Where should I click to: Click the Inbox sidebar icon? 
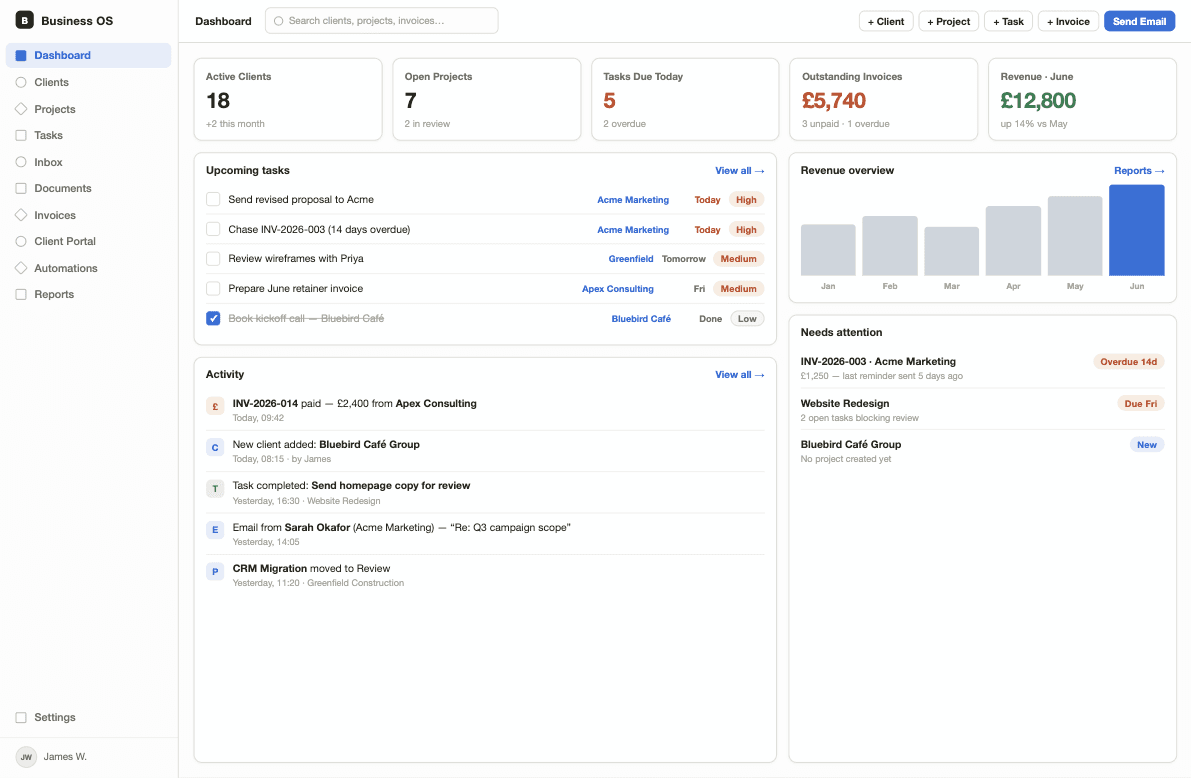click(21, 162)
